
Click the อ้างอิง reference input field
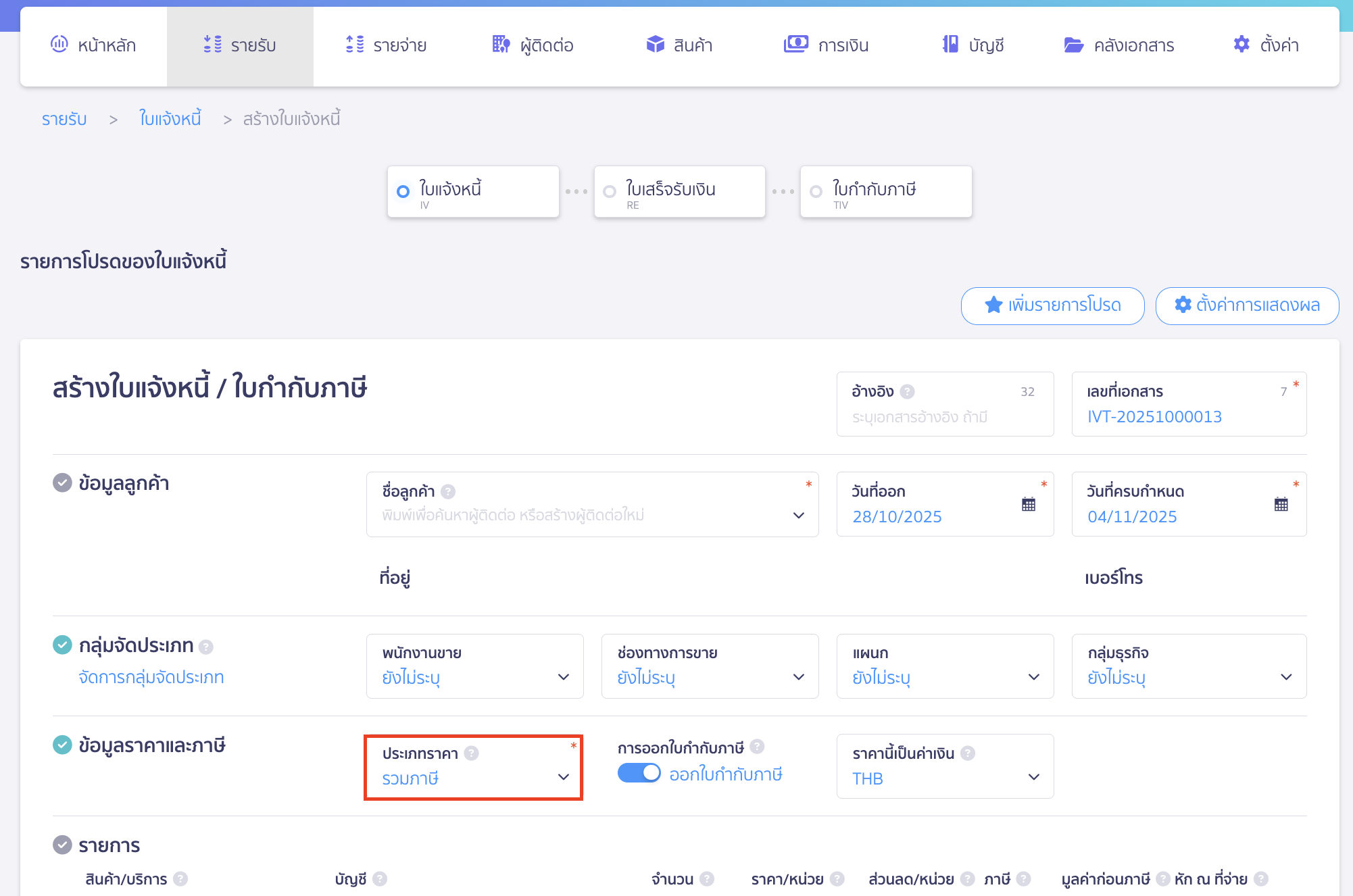pyautogui.click(x=944, y=417)
